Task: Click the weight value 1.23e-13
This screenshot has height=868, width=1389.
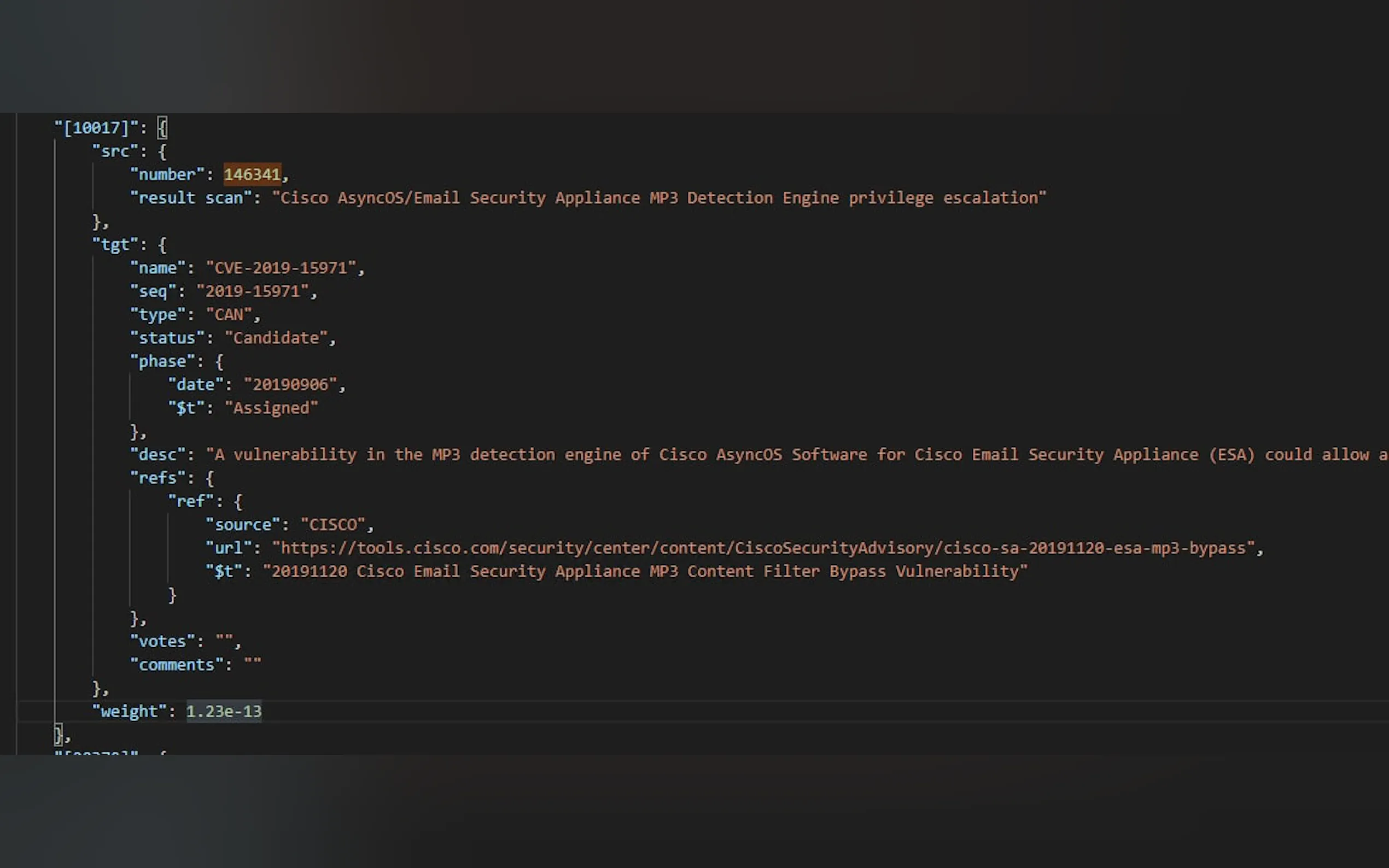Action: (224, 711)
